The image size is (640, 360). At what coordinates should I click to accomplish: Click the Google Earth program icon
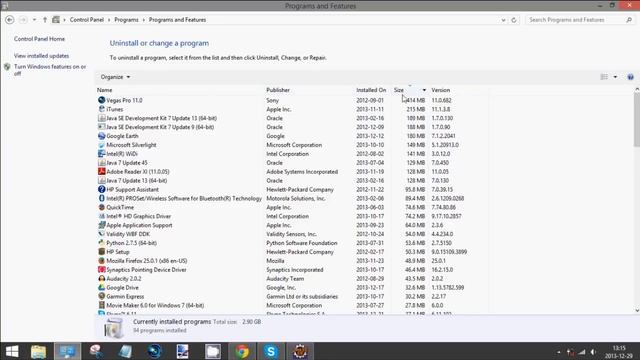pyautogui.click(x=102, y=136)
